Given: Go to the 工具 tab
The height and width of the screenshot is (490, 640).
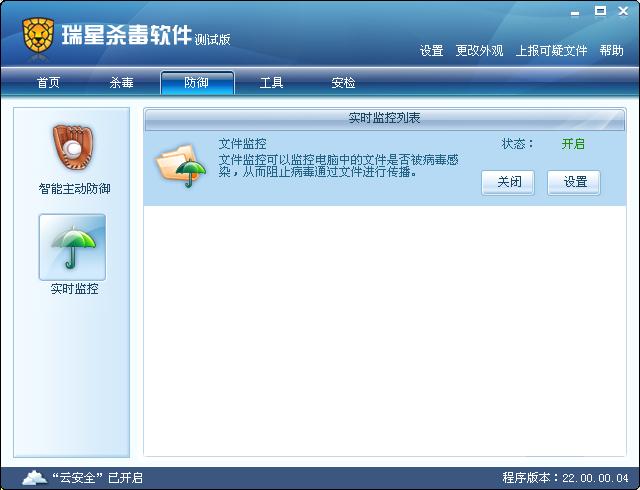Looking at the screenshot, I should pos(271,83).
